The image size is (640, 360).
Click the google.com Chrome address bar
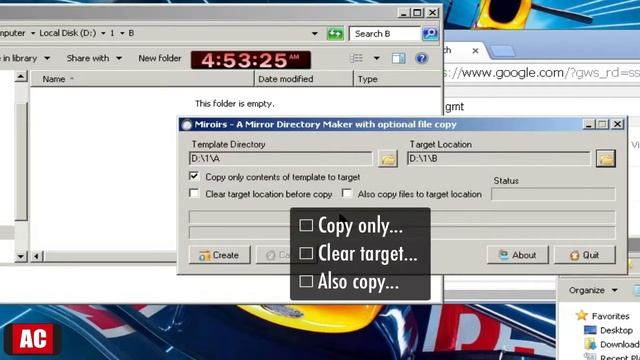point(542,73)
